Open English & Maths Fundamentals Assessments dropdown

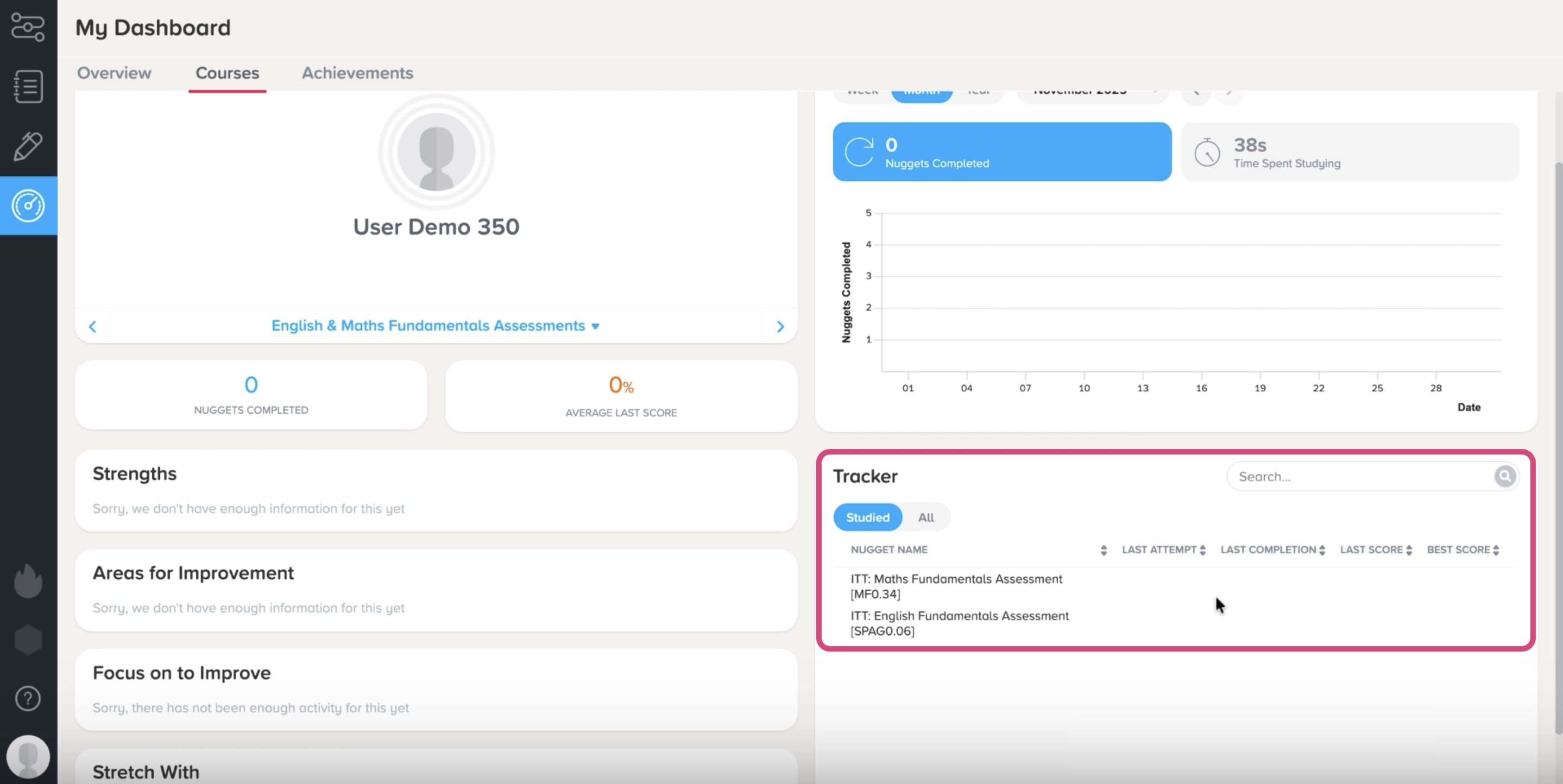tap(435, 326)
